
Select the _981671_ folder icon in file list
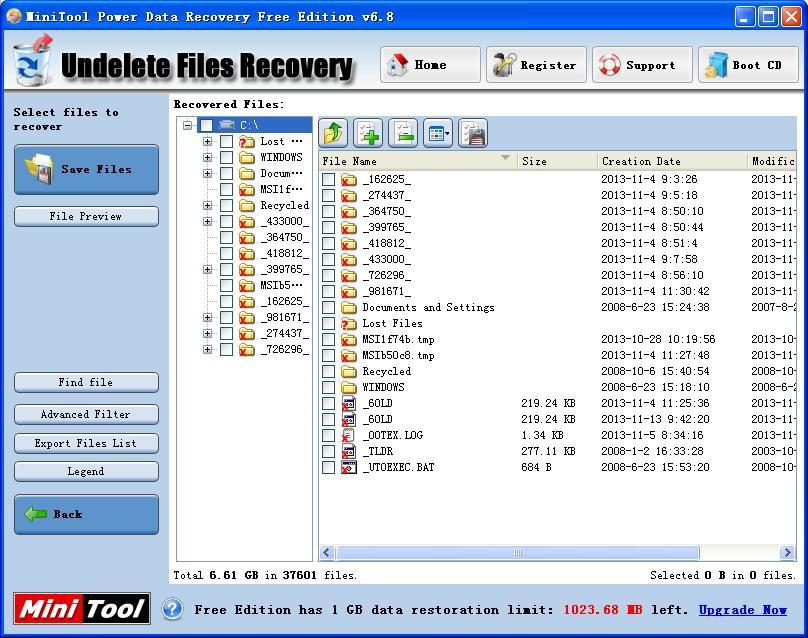[x=349, y=292]
